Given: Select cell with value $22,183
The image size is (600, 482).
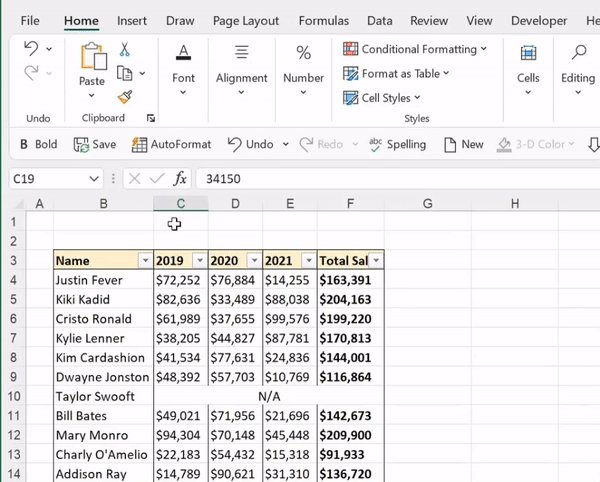Looking at the screenshot, I should point(181,454).
